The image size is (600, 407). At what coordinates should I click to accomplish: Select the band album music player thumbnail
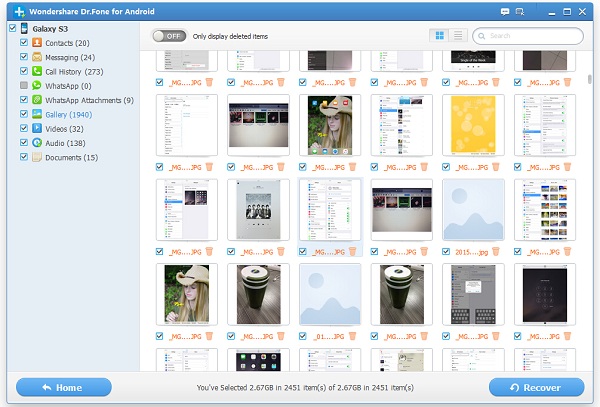(x=258, y=210)
